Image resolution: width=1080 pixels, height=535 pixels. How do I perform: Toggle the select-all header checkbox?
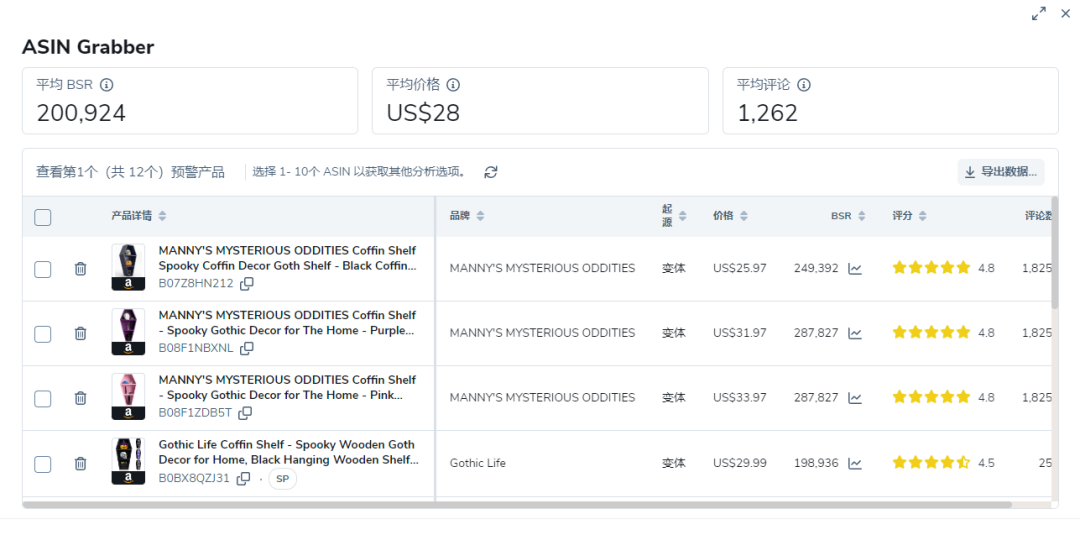click(43, 217)
